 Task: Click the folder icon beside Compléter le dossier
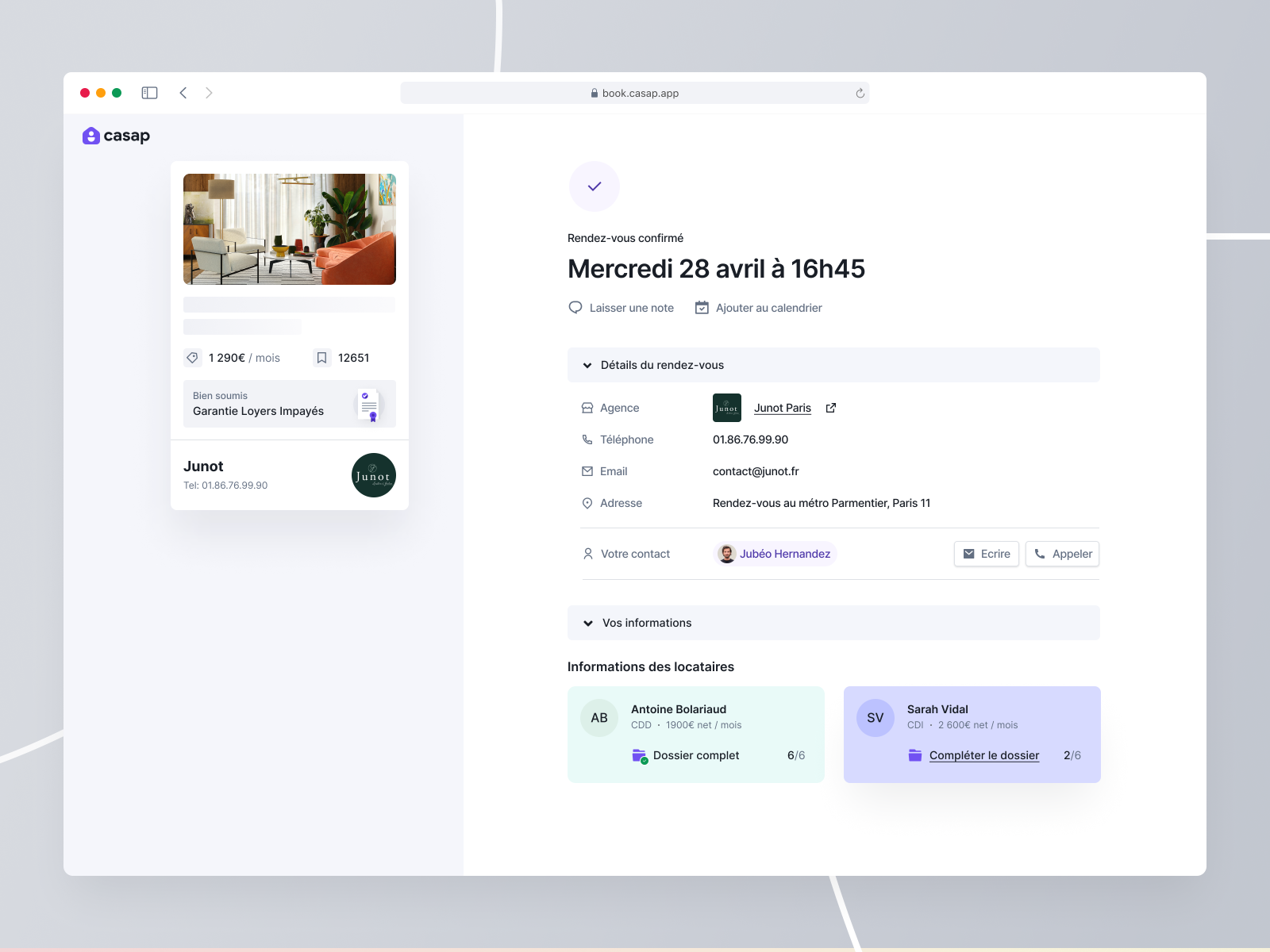pos(915,755)
